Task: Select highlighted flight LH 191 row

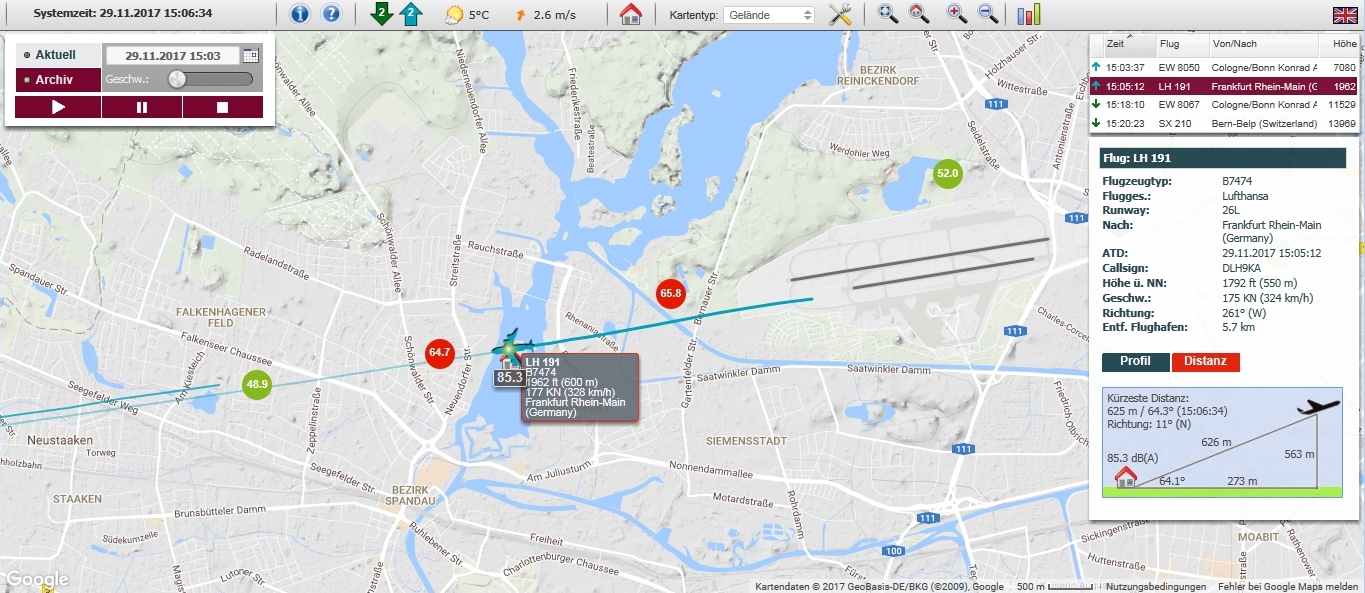Action: 1223,87
